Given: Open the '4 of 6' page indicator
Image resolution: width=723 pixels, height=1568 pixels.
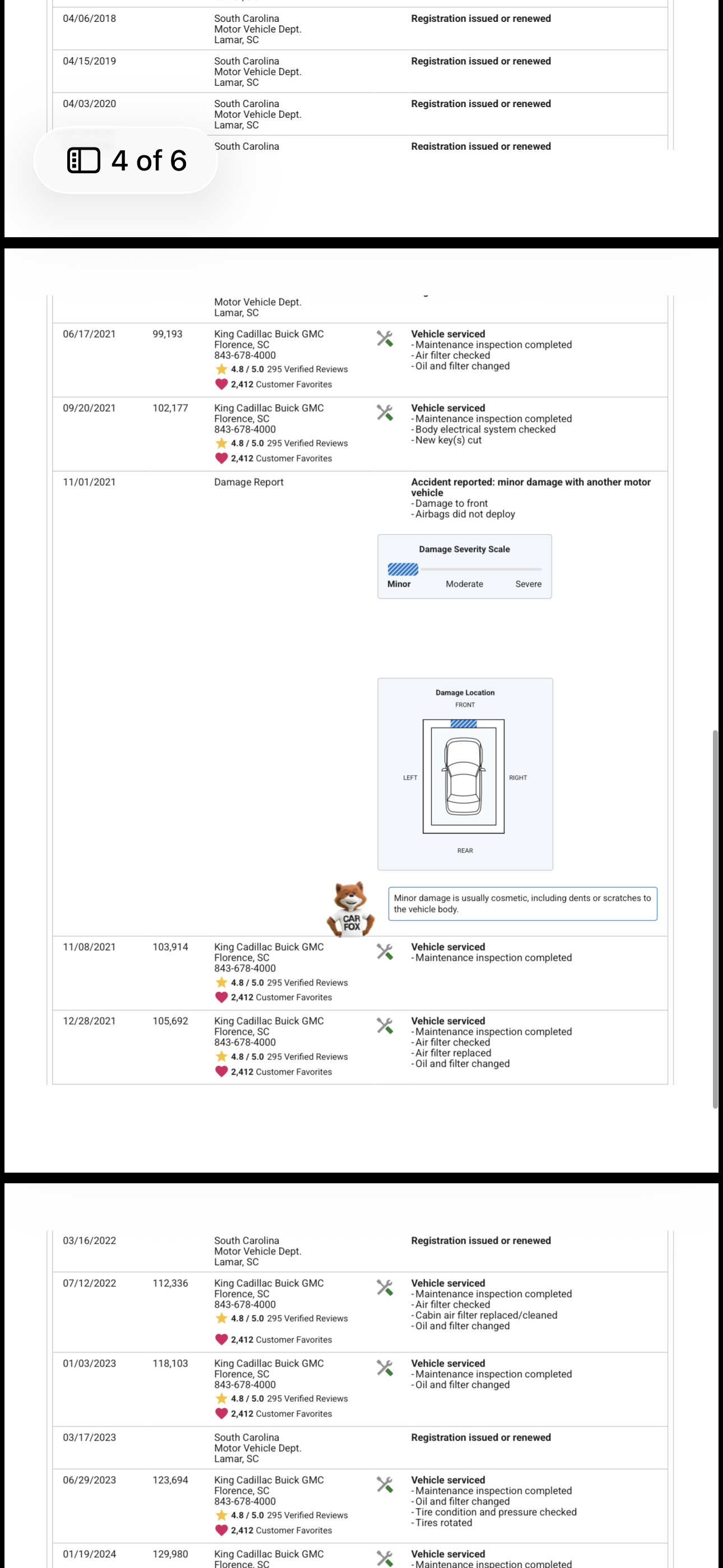Looking at the screenshot, I should 126,161.
